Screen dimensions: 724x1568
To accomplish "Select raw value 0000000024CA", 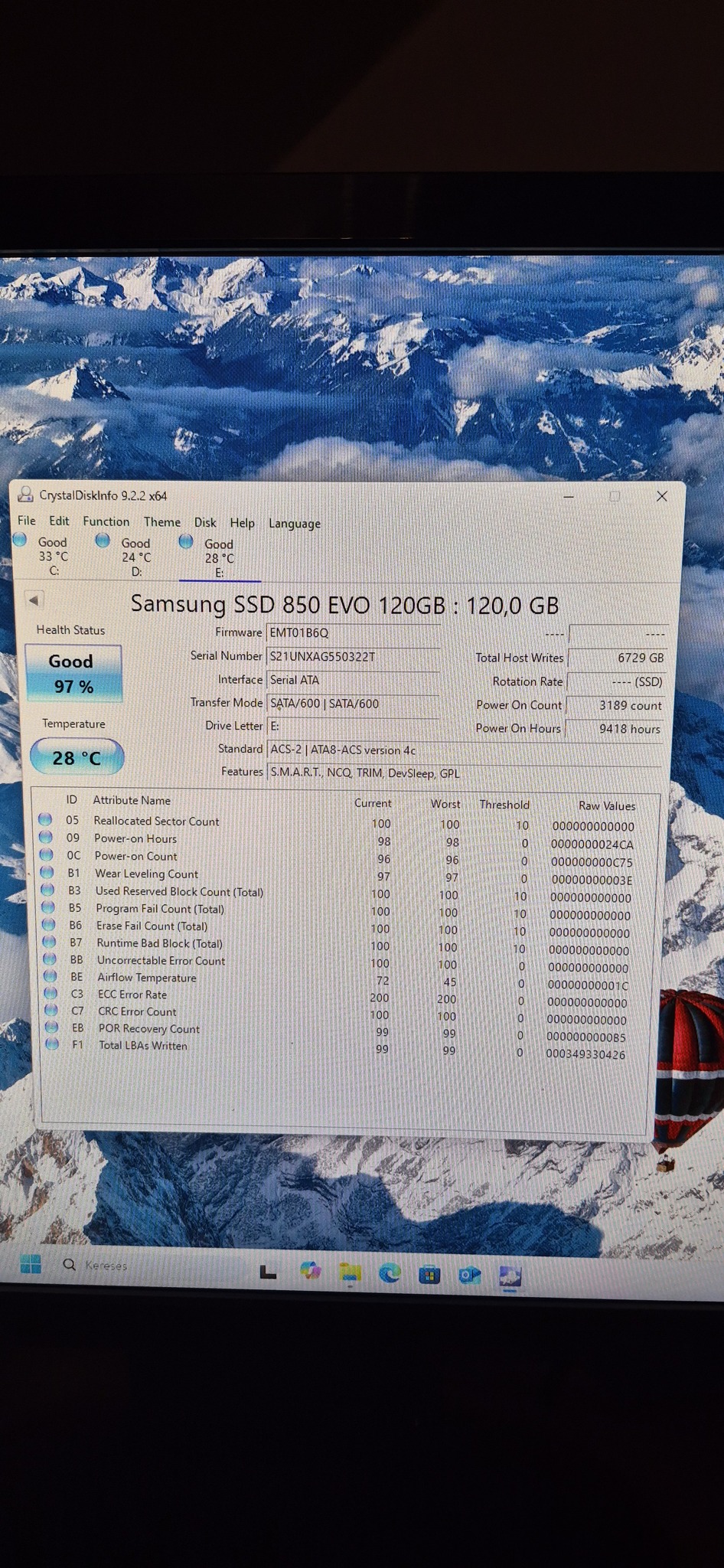I will point(592,844).
